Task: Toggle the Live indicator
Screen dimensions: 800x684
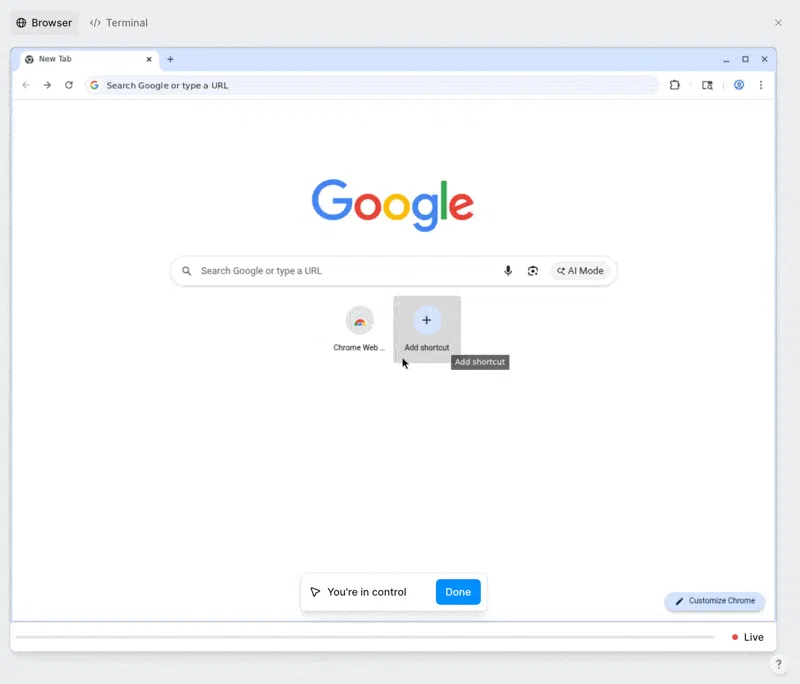Action: tap(748, 637)
